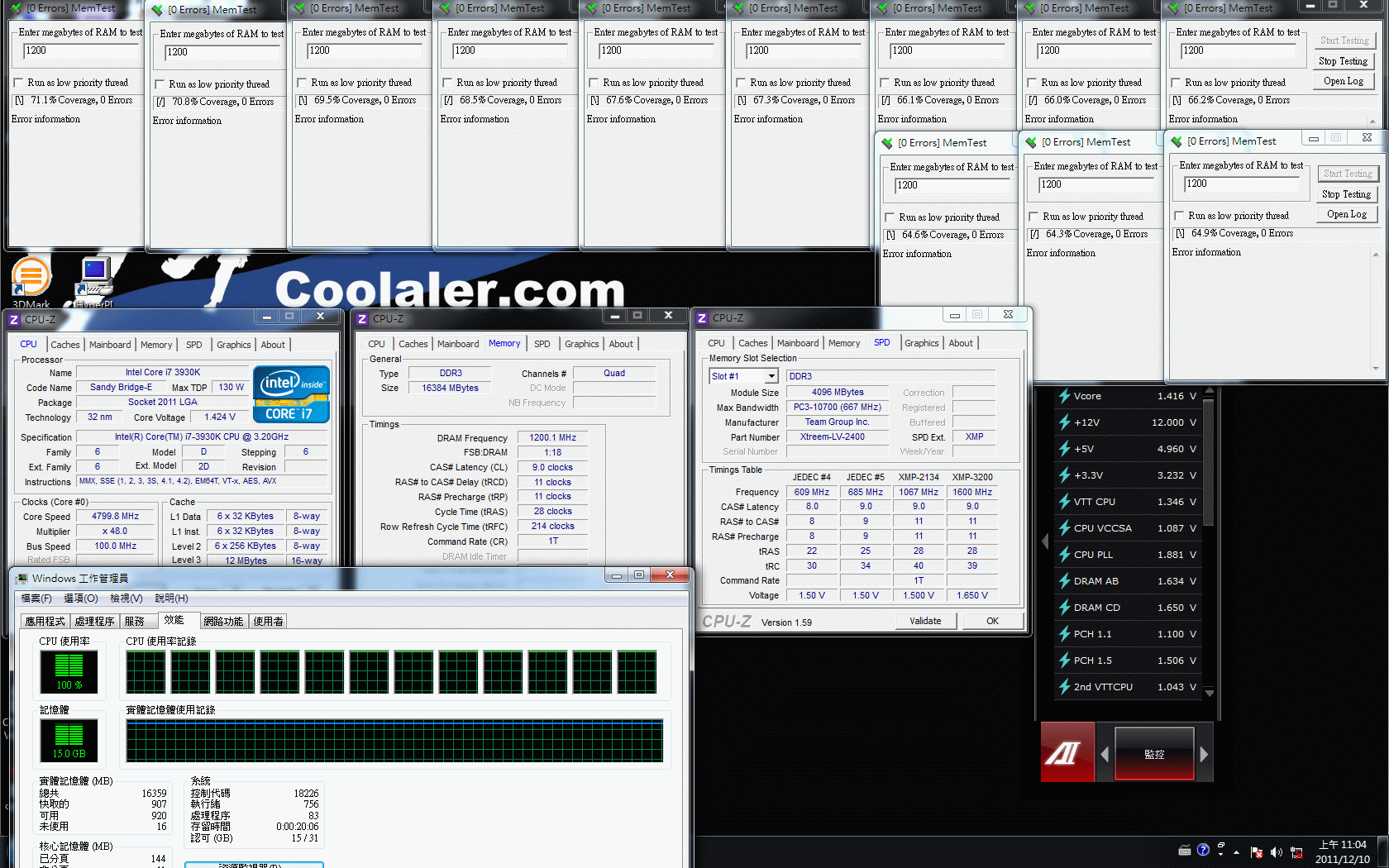
Task: Click the Validate button in CPU-Z
Action: [x=925, y=621]
